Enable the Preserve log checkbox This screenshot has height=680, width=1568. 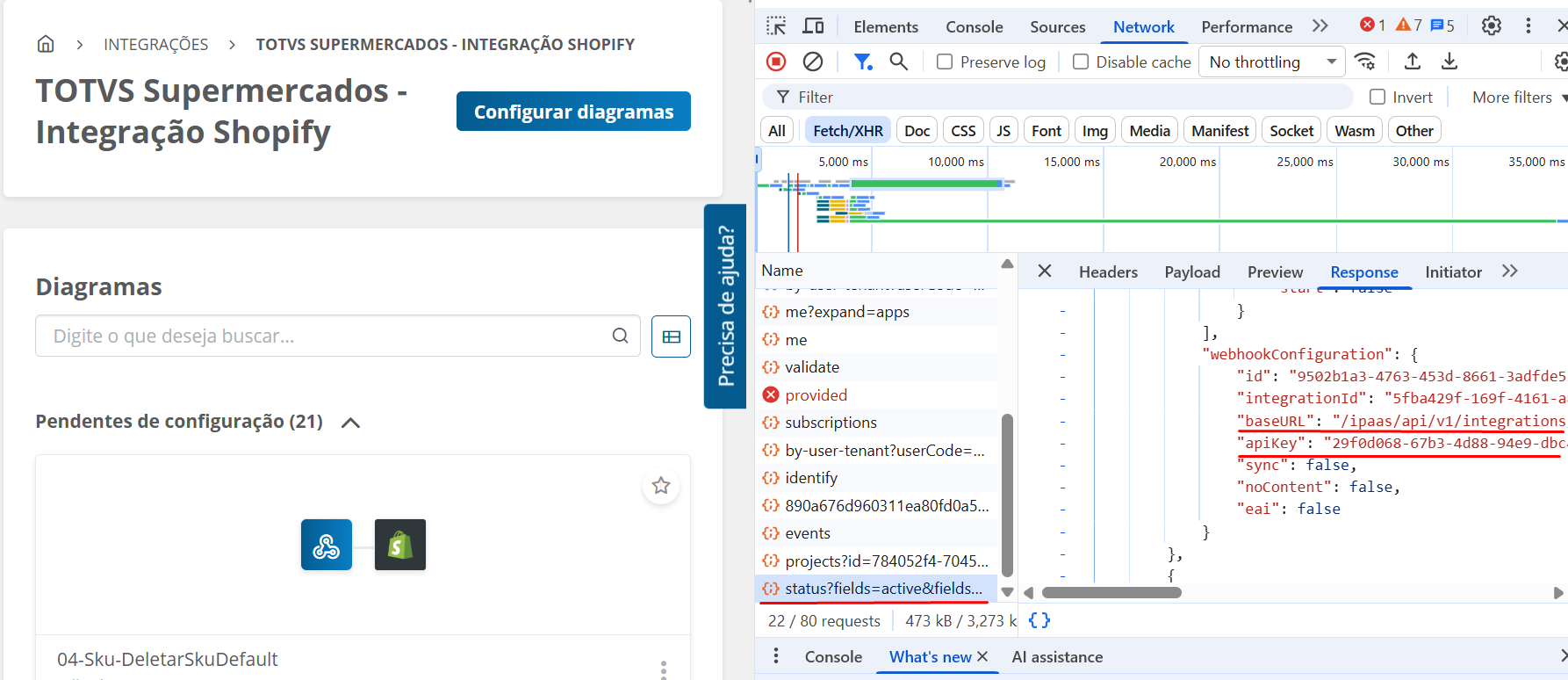point(945,61)
